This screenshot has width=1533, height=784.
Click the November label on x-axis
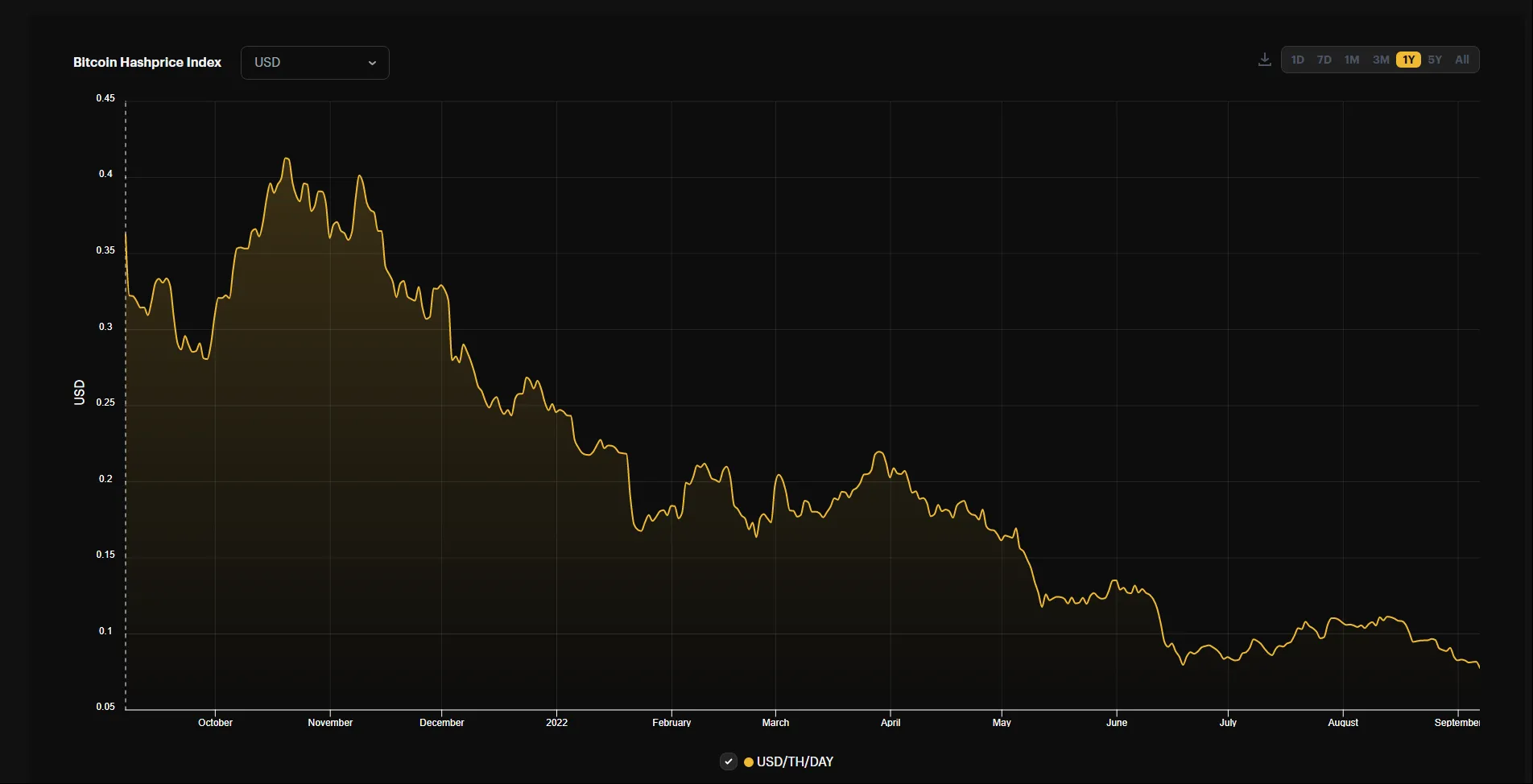pos(330,722)
